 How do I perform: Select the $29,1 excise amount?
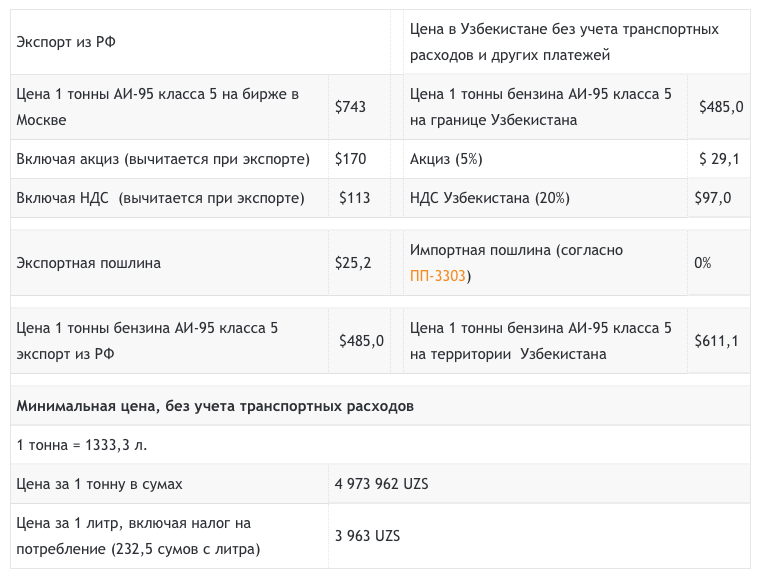pos(720,159)
